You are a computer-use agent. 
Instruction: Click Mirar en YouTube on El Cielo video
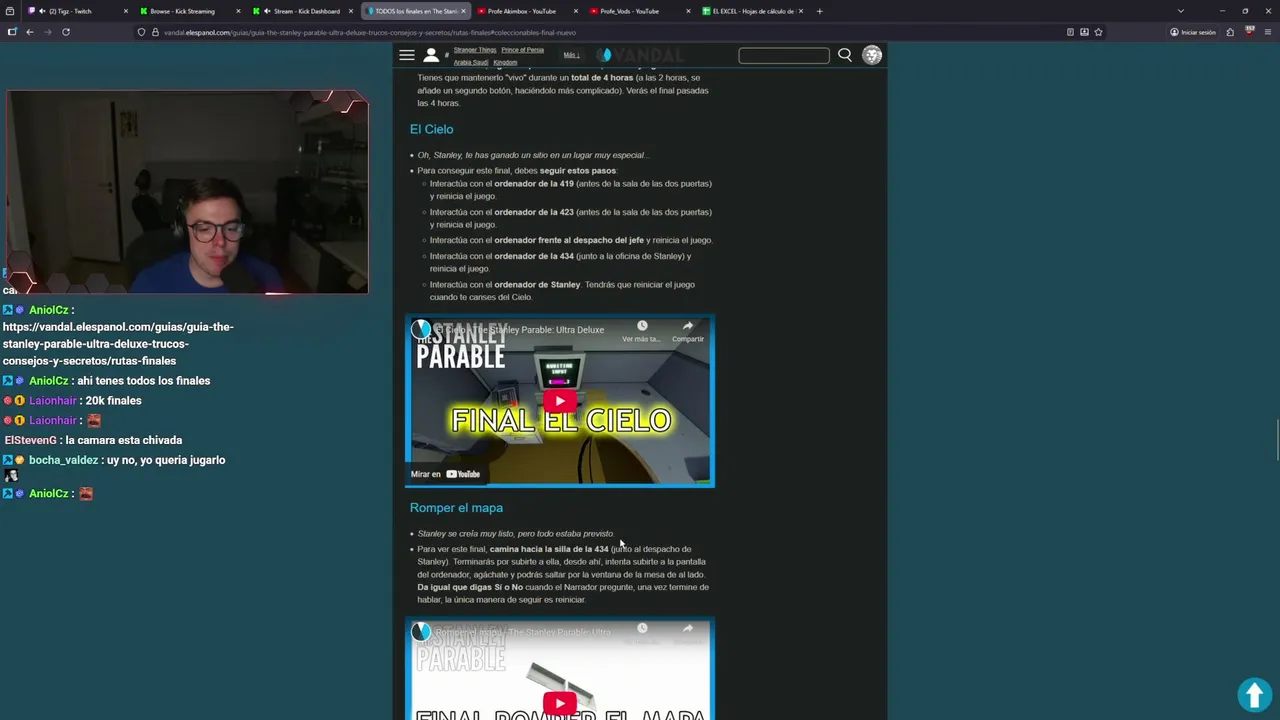446,474
